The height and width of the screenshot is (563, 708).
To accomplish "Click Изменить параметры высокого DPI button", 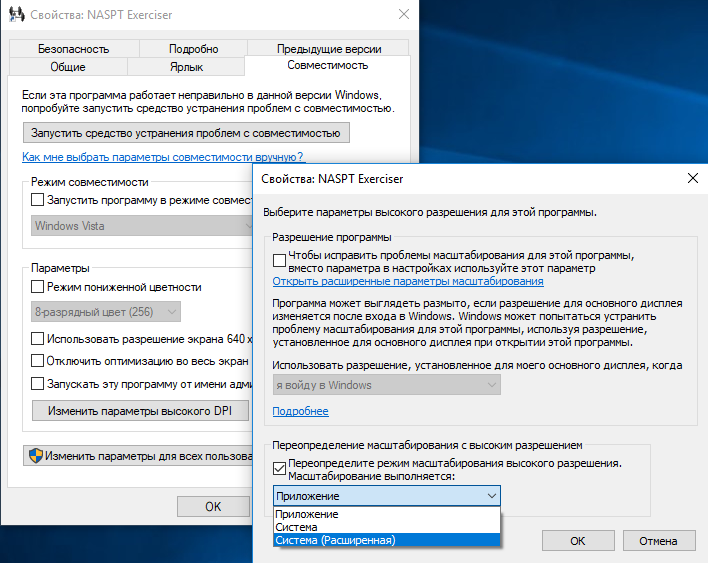I will coord(140,411).
